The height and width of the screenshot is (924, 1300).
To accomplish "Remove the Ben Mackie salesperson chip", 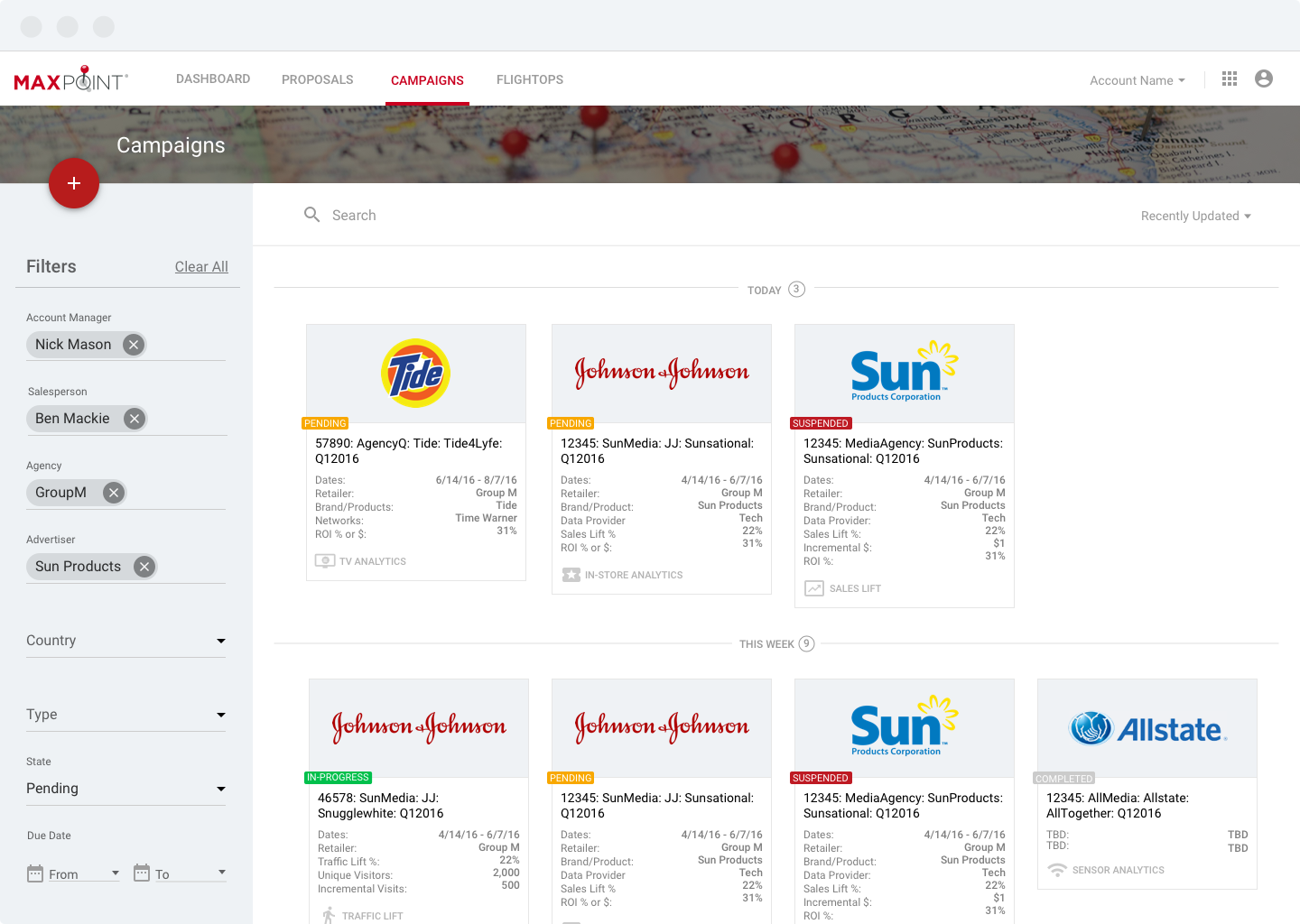I will (135, 419).
